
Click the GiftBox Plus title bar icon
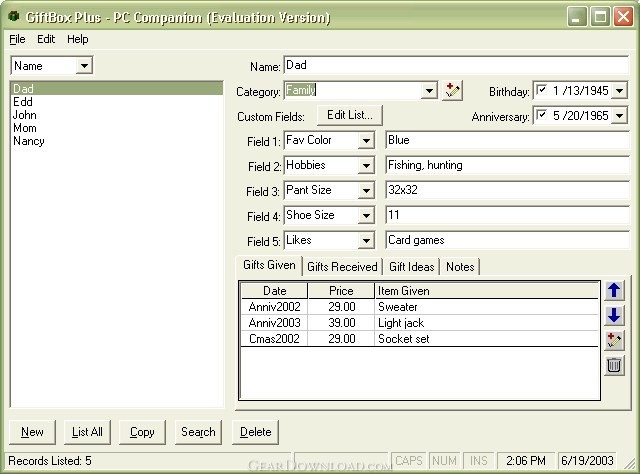coord(13,17)
